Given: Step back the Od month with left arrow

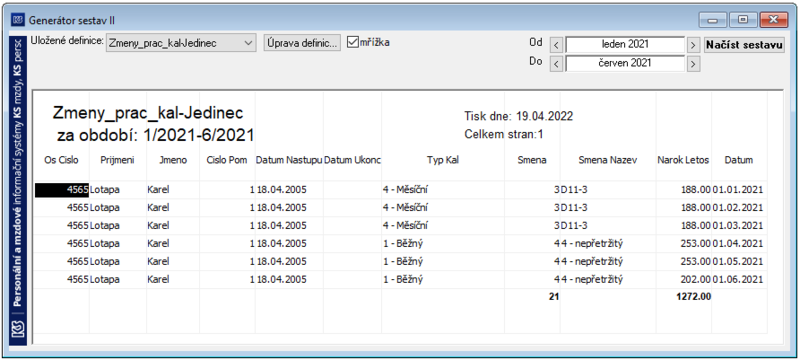Looking at the screenshot, I should pyautogui.click(x=557, y=45).
